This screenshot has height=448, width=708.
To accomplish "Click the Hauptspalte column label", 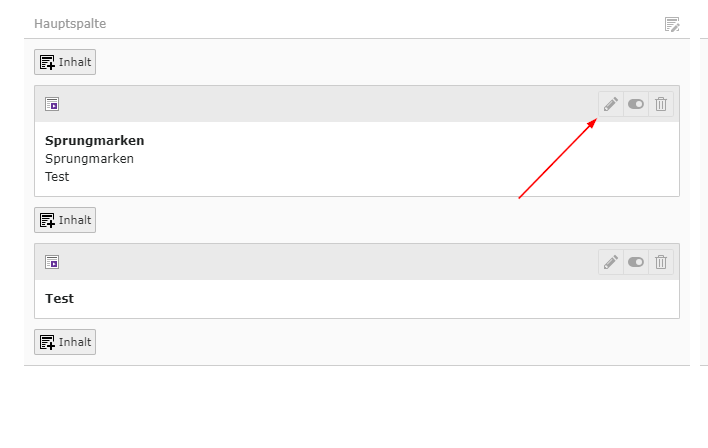I will pyautogui.click(x=70, y=23).
